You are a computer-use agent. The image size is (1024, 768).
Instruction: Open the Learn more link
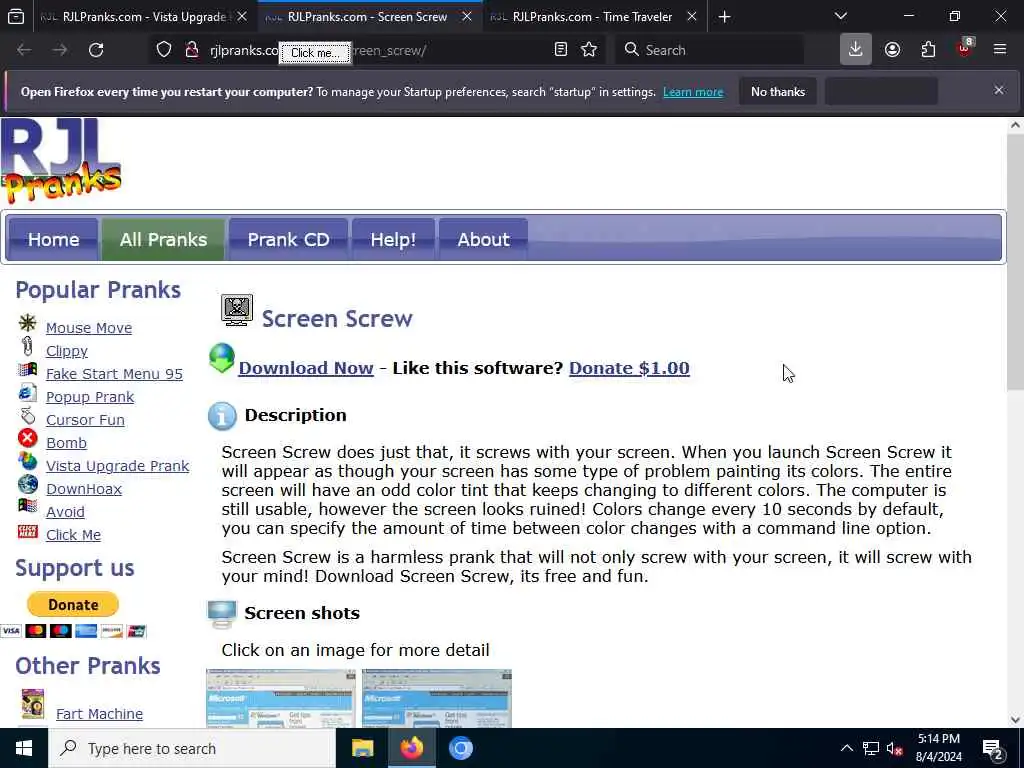[x=693, y=92]
